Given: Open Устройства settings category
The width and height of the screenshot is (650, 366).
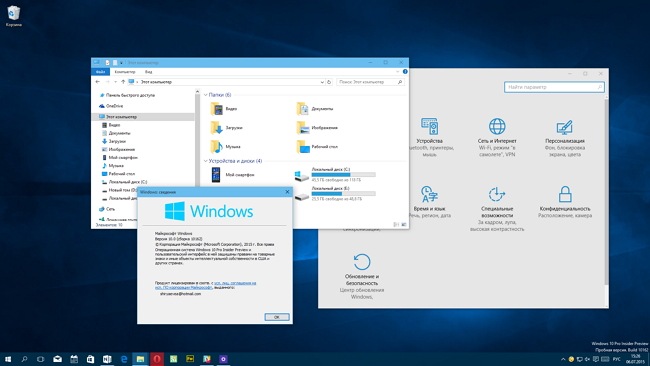Looking at the screenshot, I should coord(429,137).
